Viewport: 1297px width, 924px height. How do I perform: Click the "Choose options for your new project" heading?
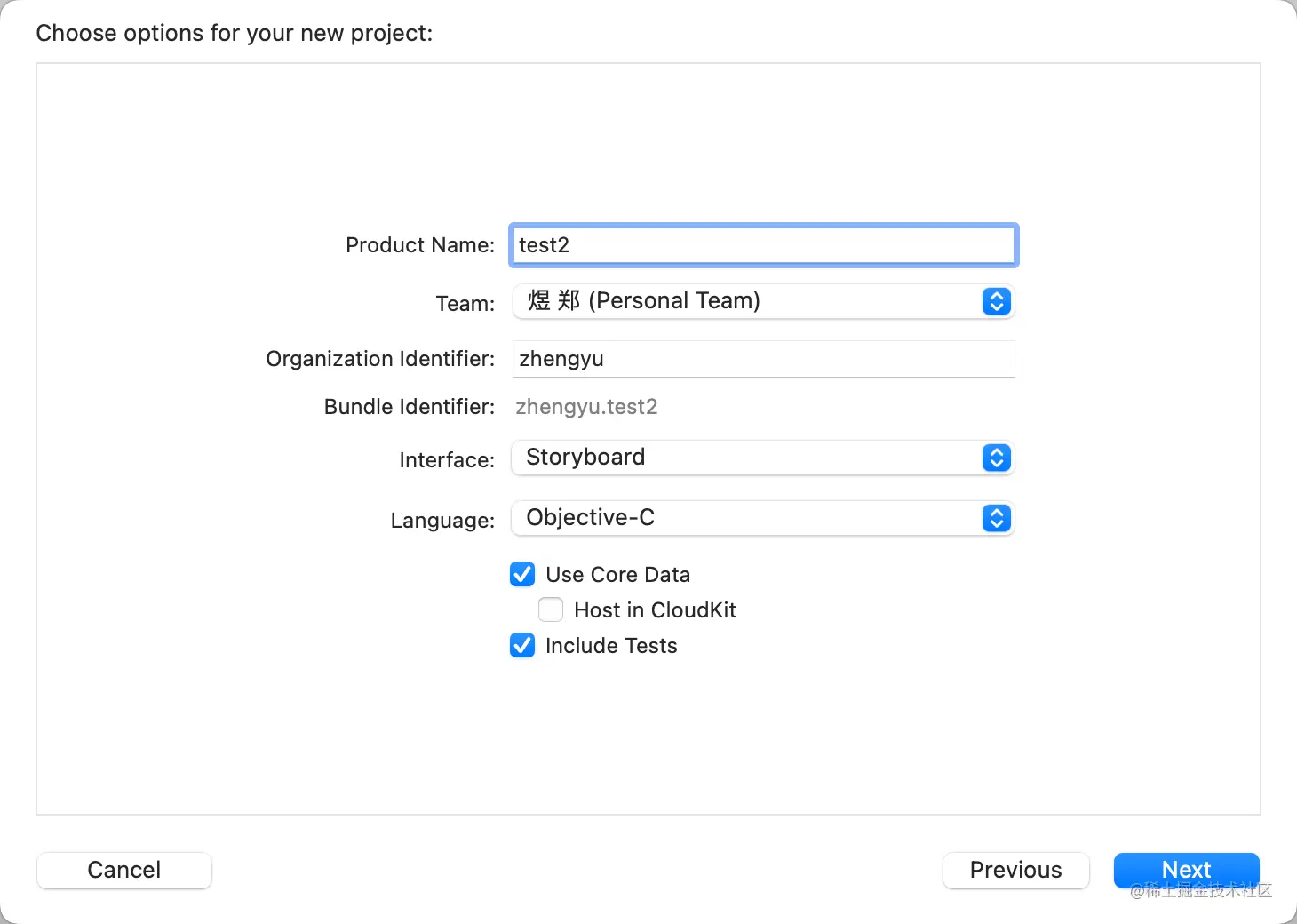234,33
